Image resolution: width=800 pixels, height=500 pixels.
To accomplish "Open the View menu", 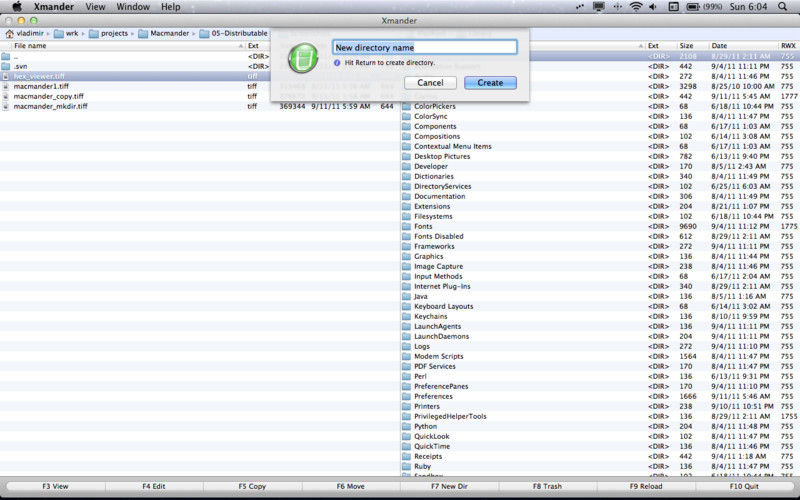I will tap(95, 7).
